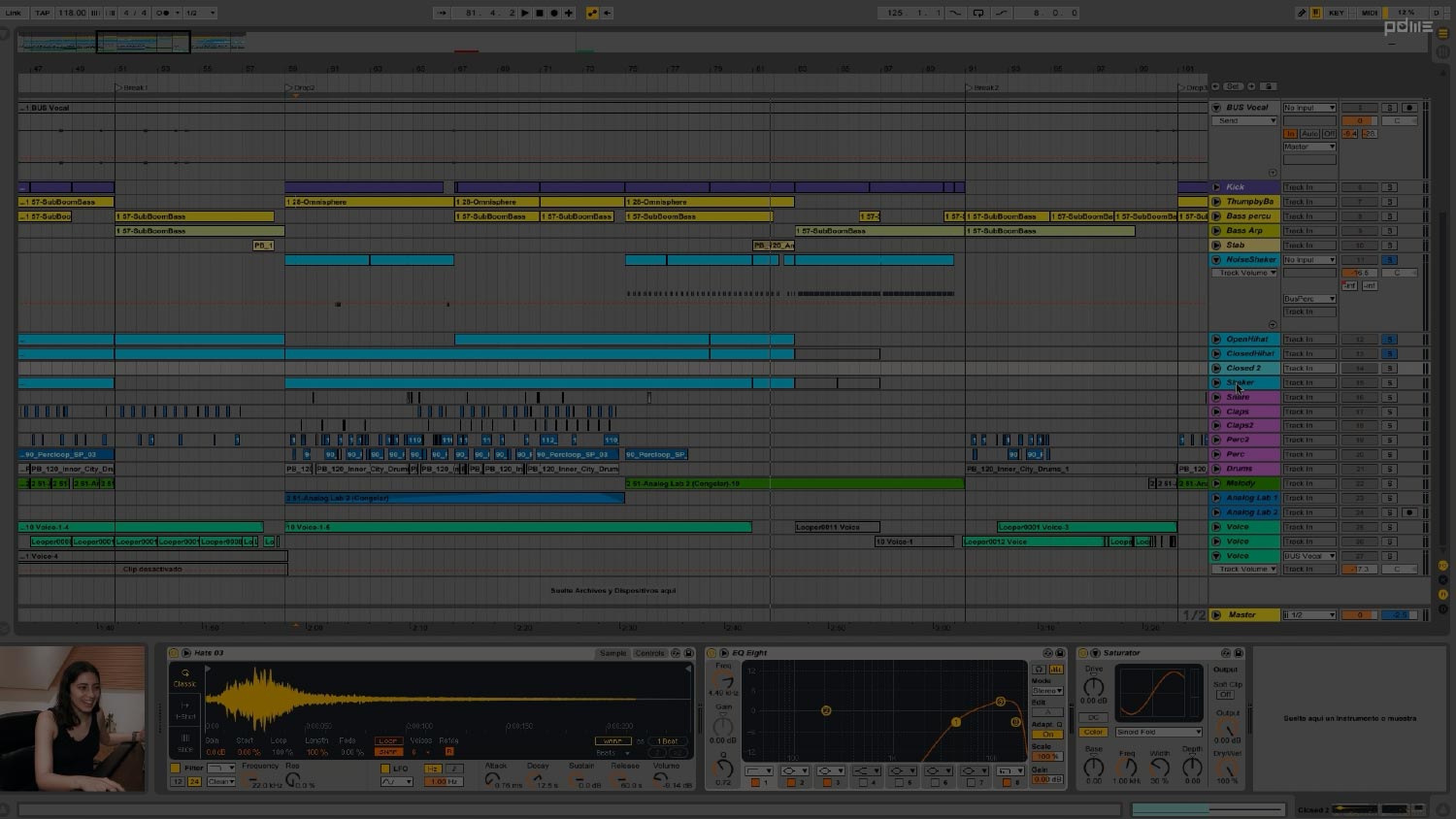The width and height of the screenshot is (1456, 819).
Task: Toggle the Hats 03 device activator
Action: click(x=174, y=653)
